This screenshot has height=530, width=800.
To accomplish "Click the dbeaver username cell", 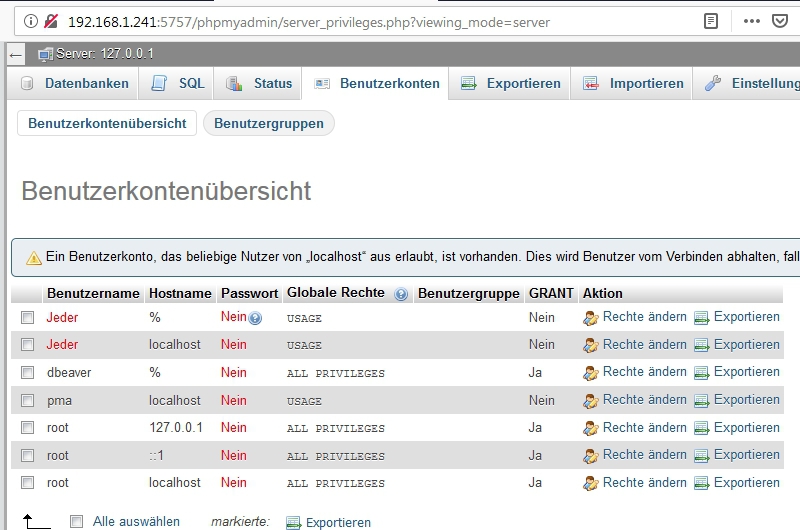I will (x=69, y=373).
